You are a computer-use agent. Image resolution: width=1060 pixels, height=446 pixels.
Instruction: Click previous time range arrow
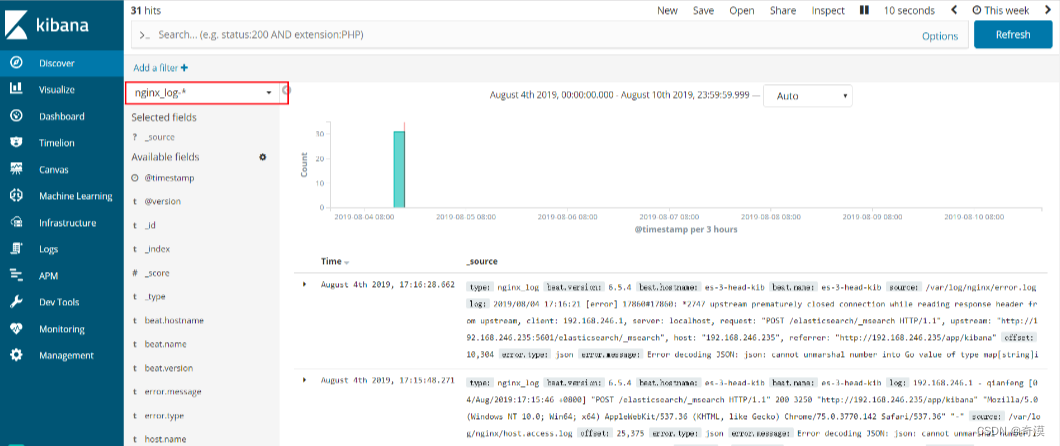click(x=954, y=10)
